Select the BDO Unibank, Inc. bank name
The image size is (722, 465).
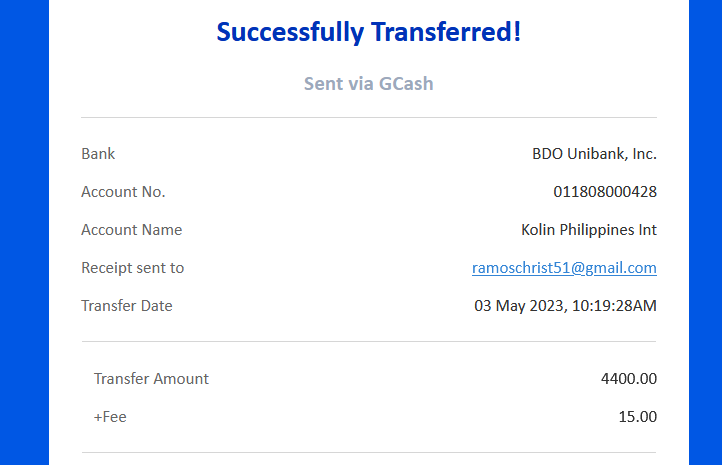(x=594, y=154)
